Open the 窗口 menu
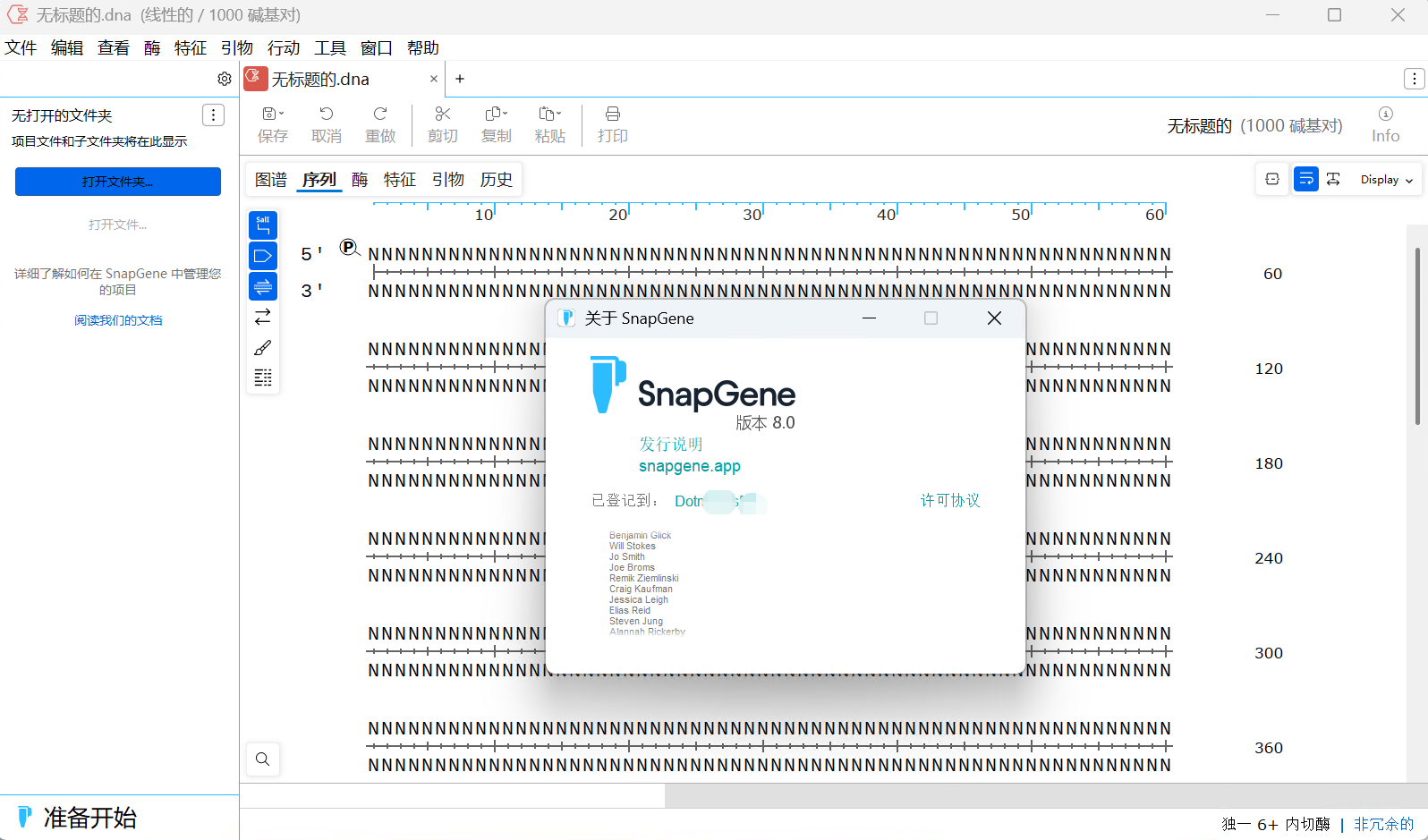 click(377, 47)
